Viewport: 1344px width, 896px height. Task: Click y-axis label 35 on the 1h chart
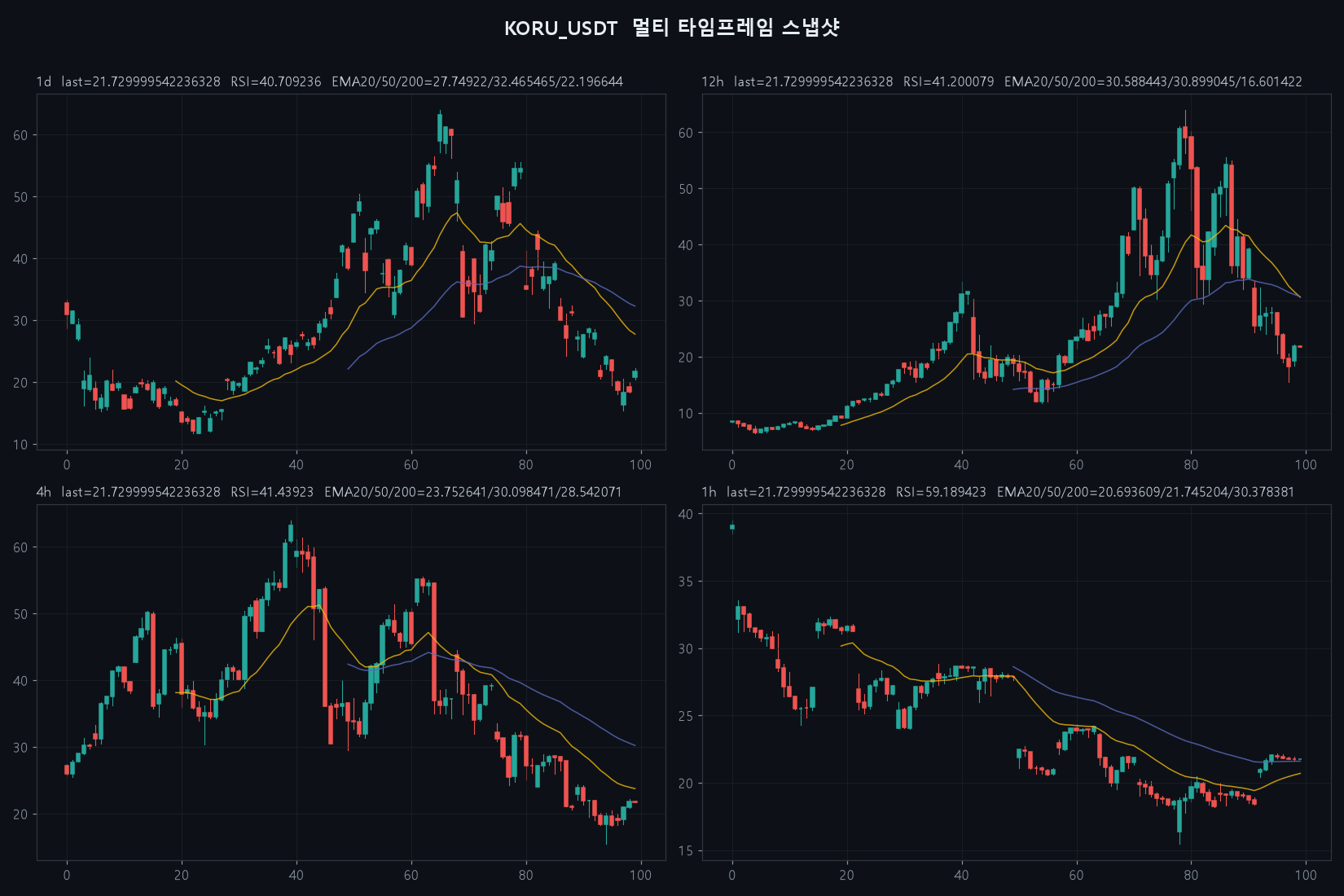tap(686, 582)
